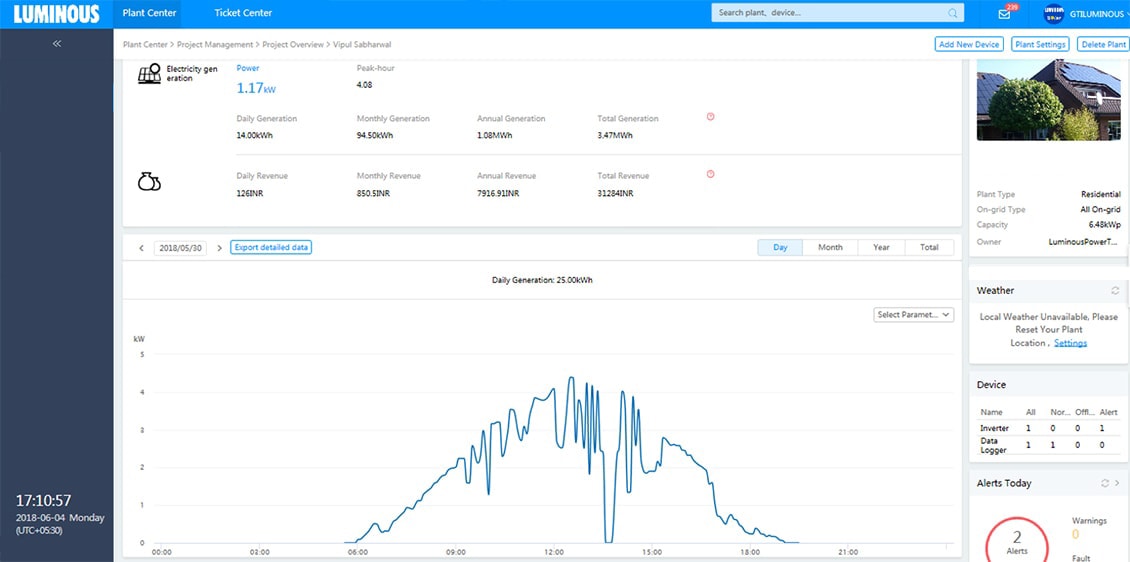Refresh the Alerts Today panel
This screenshot has height=562, width=1130.
coord(1105,483)
